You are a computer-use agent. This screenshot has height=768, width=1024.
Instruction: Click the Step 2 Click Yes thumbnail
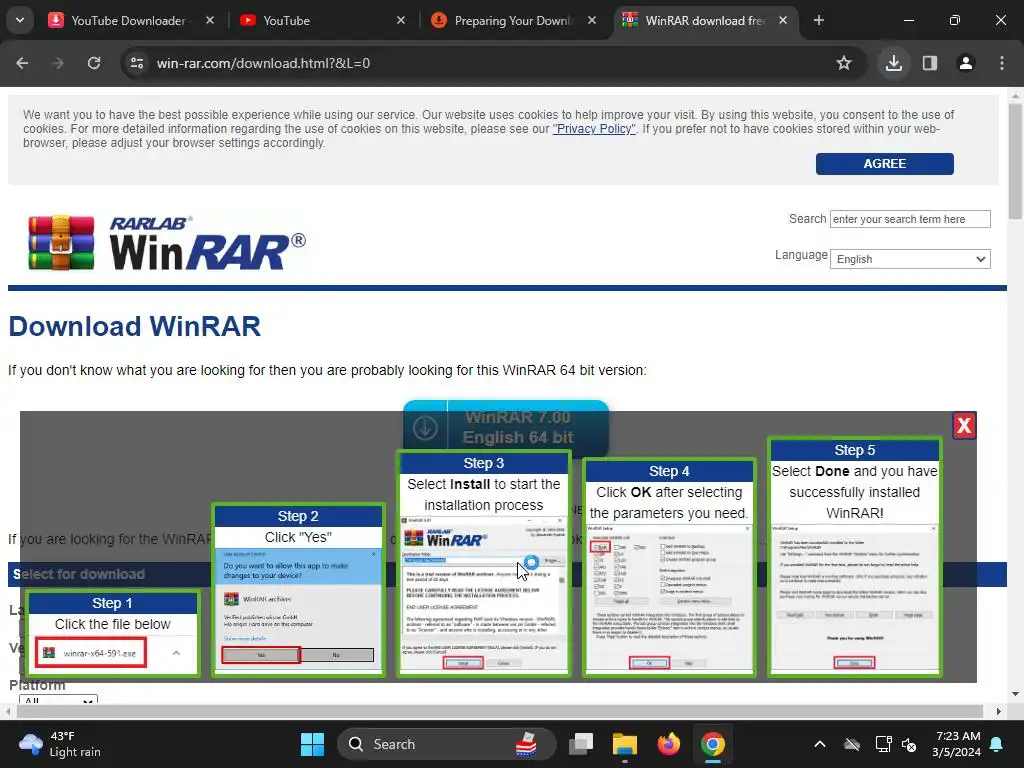pyautogui.click(x=298, y=590)
